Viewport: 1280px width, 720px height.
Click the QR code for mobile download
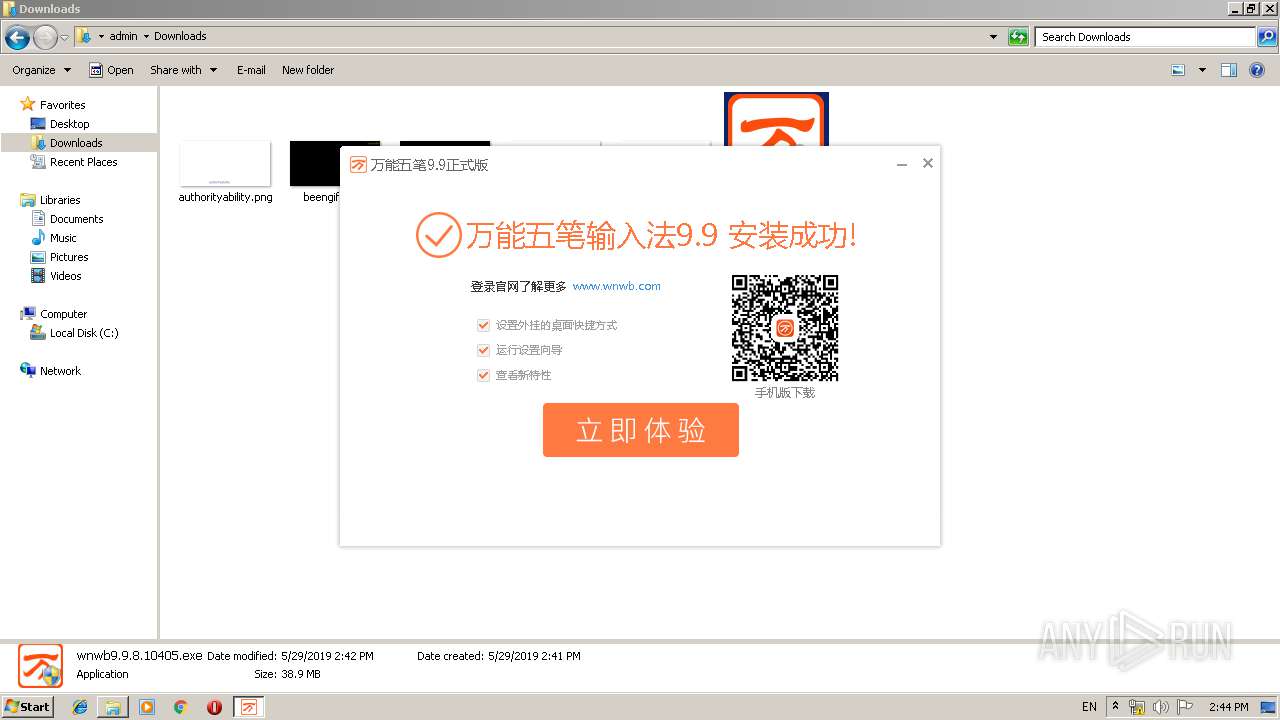click(785, 328)
